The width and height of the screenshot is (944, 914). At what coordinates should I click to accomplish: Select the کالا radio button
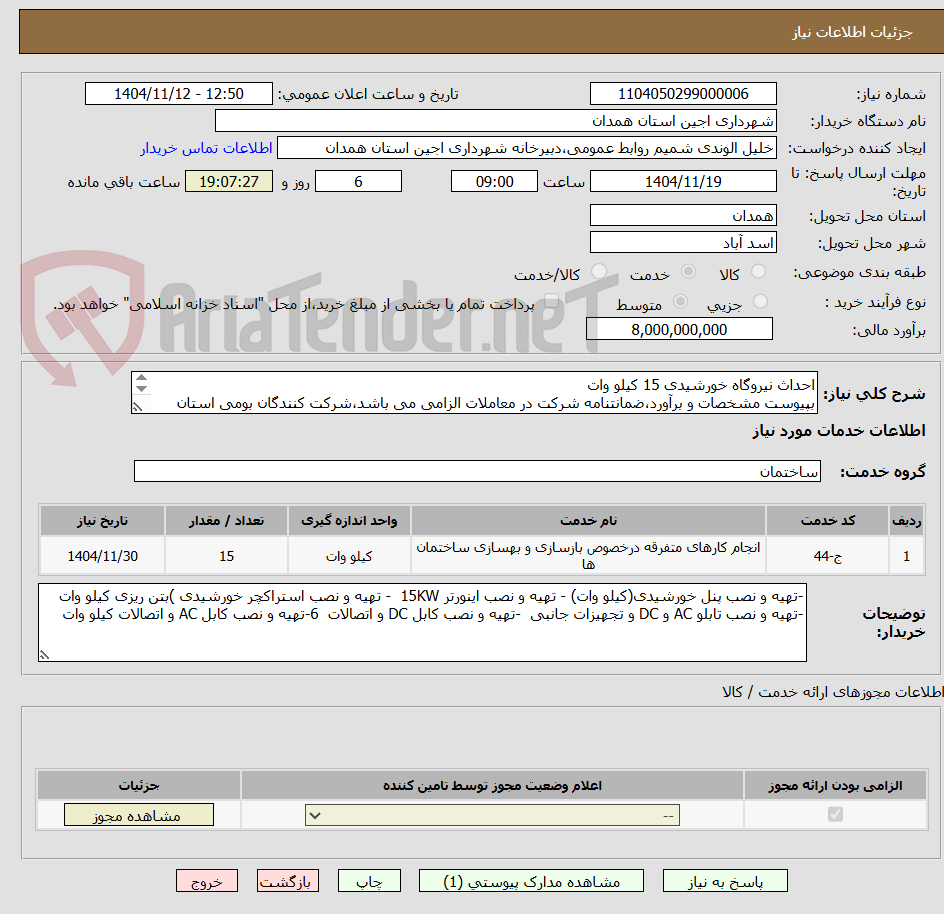[x=759, y=272]
